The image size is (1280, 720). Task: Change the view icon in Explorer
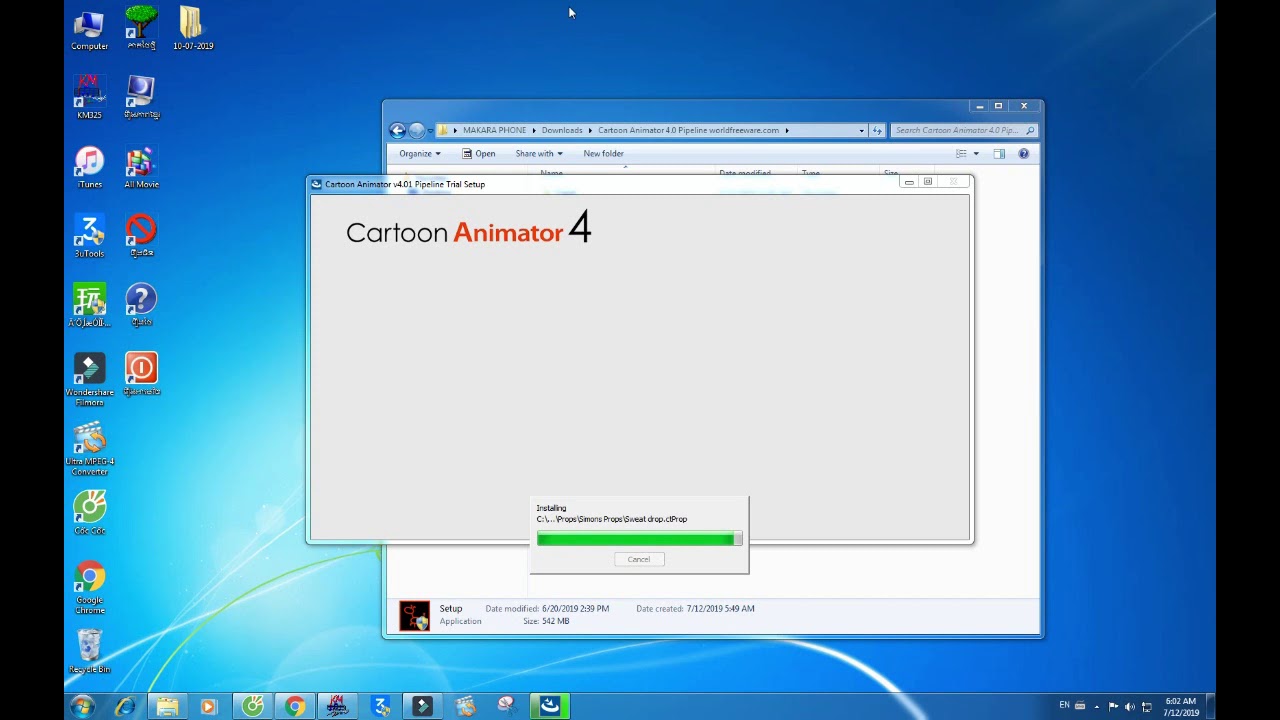[961, 153]
